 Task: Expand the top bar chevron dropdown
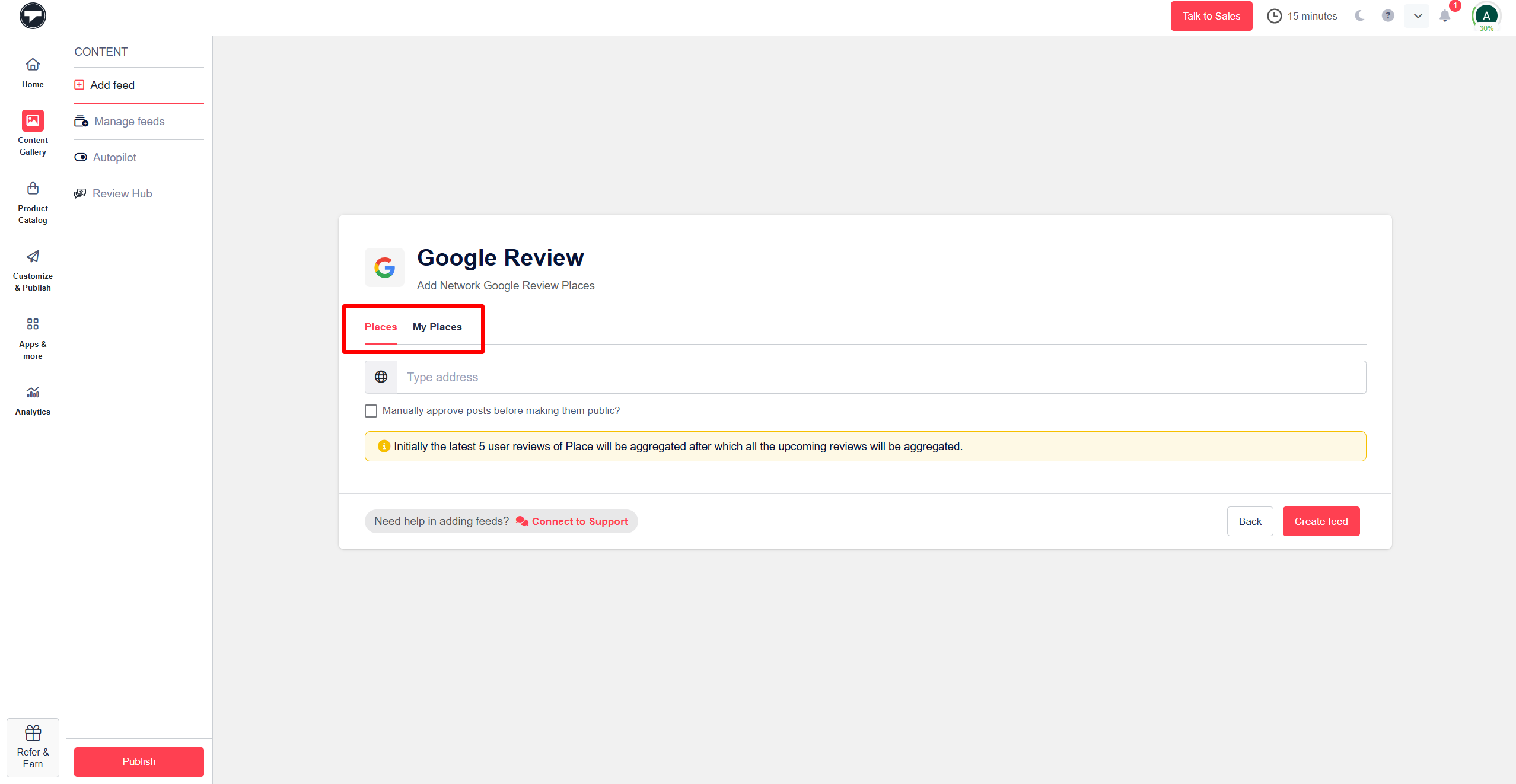point(1418,16)
